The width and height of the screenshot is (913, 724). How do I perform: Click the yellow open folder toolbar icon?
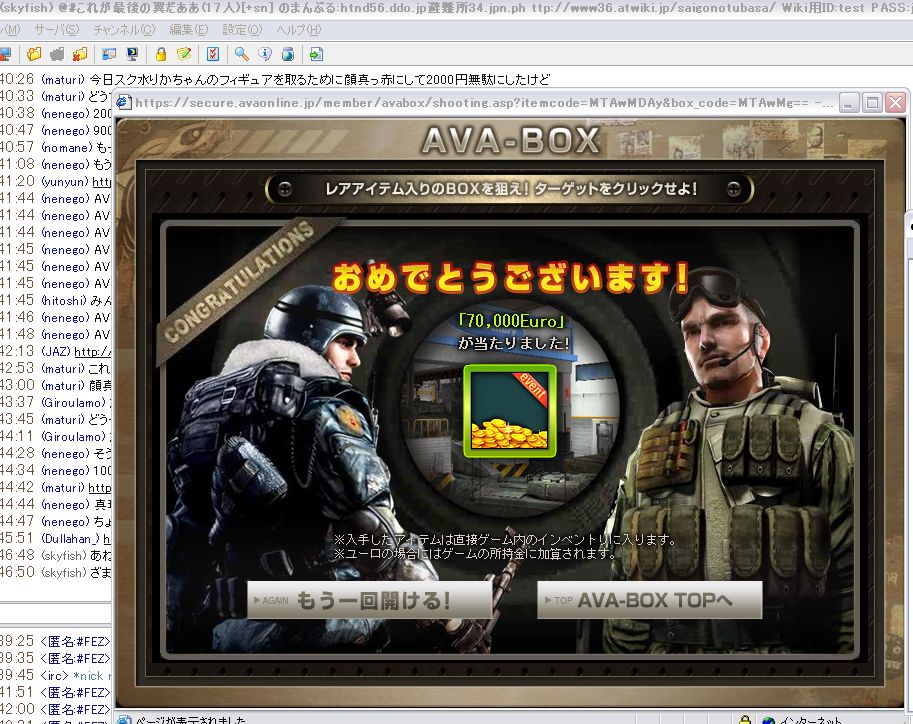34,54
